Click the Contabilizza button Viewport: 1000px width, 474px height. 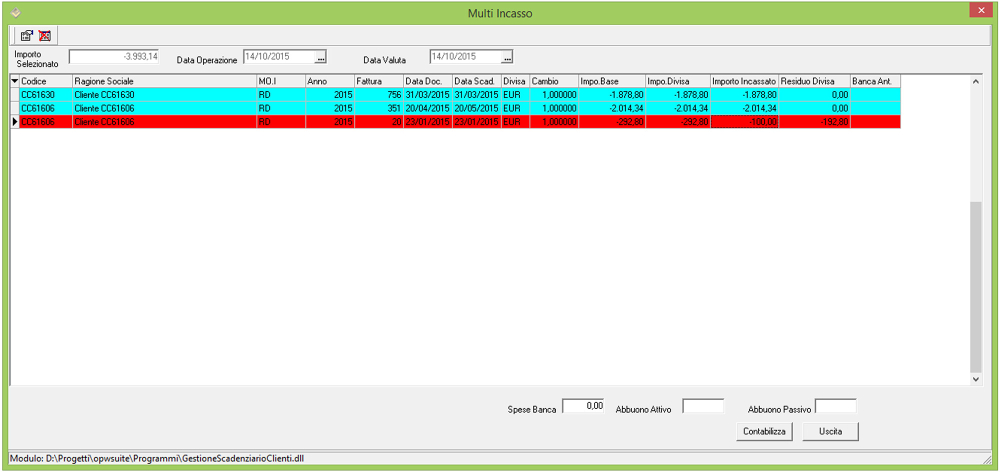click(765, 431)
